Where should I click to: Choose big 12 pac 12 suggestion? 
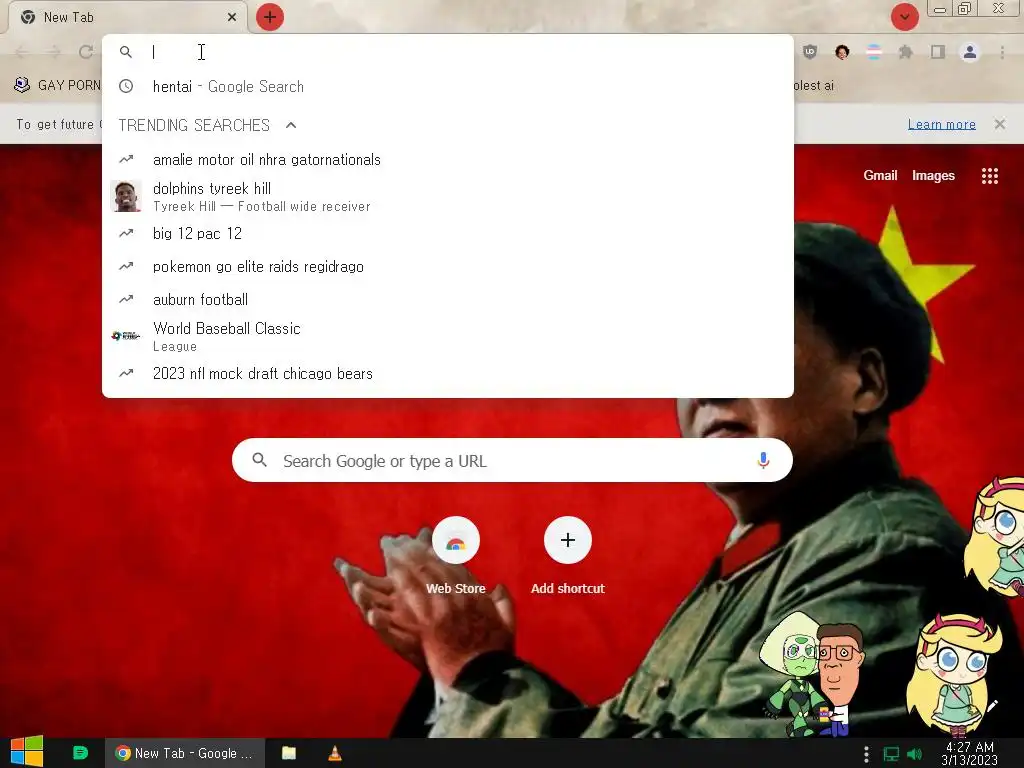tap(448, 233)
